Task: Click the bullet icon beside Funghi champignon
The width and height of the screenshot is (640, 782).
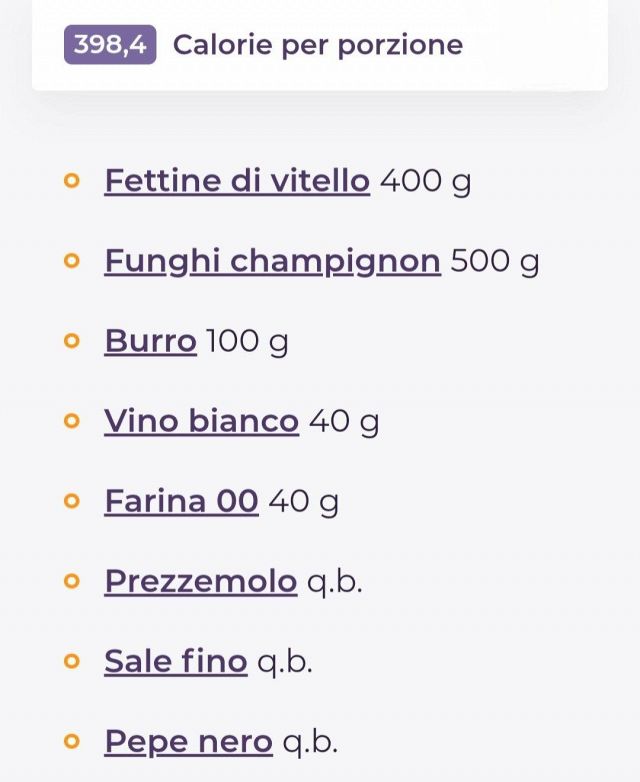Action: pyautogui.click(x=72, y=261)
